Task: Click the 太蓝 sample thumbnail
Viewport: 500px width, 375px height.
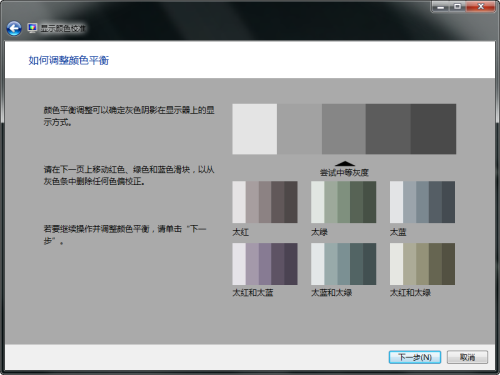Action: pyautogui.click(x=422, y=202)
